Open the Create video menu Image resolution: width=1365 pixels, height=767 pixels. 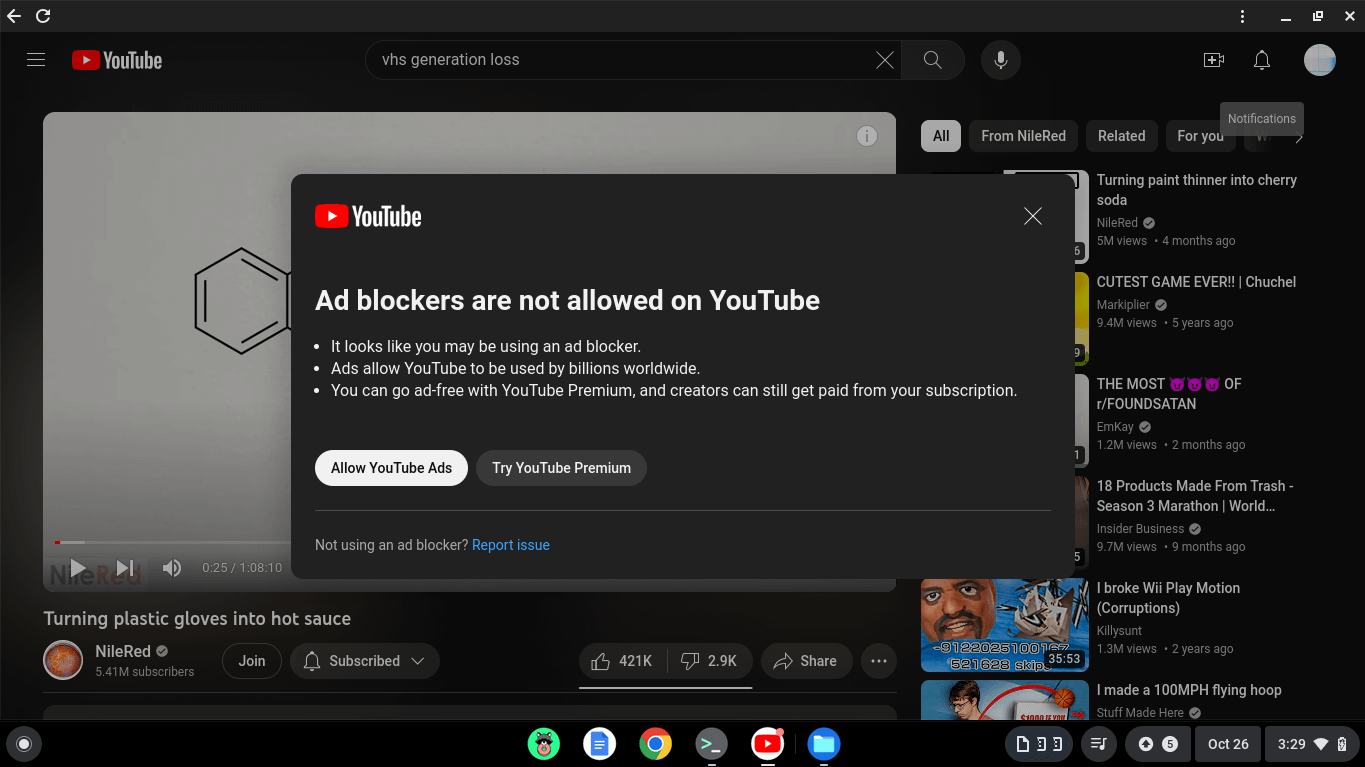coord(1214,60)
